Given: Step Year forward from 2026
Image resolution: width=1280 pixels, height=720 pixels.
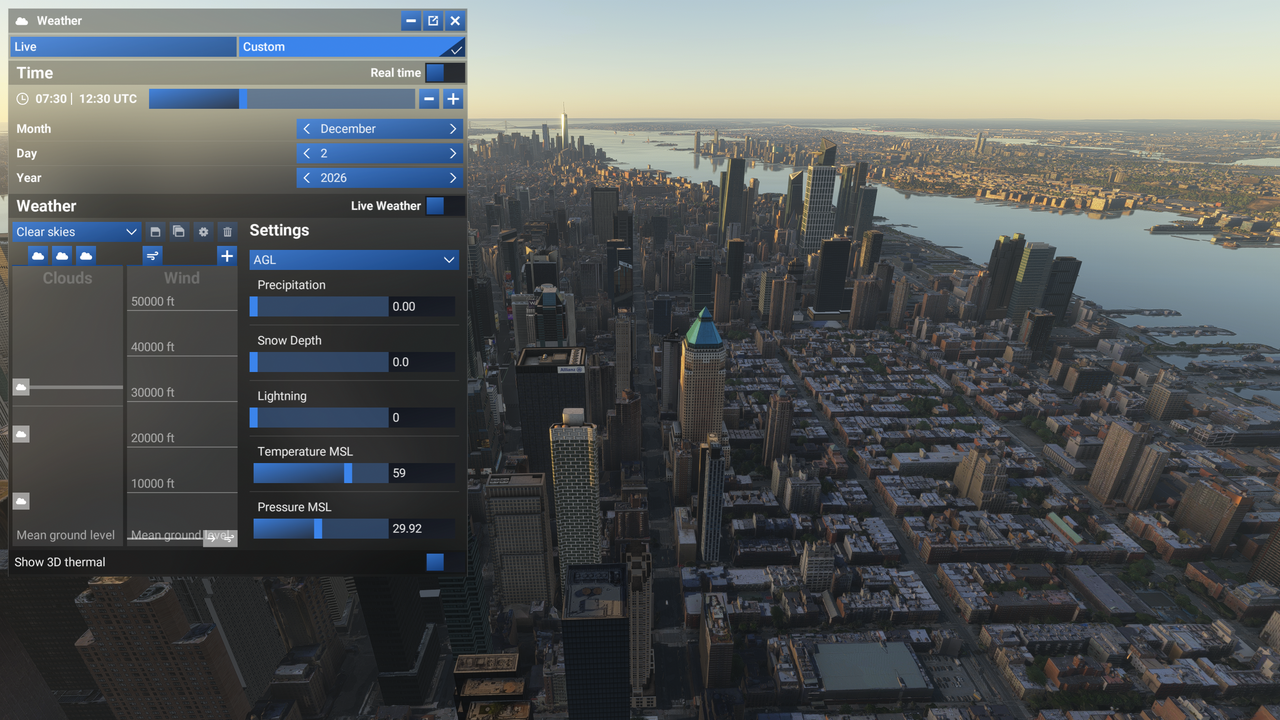Looking at the screenshot, I should [x=453, y=178].
